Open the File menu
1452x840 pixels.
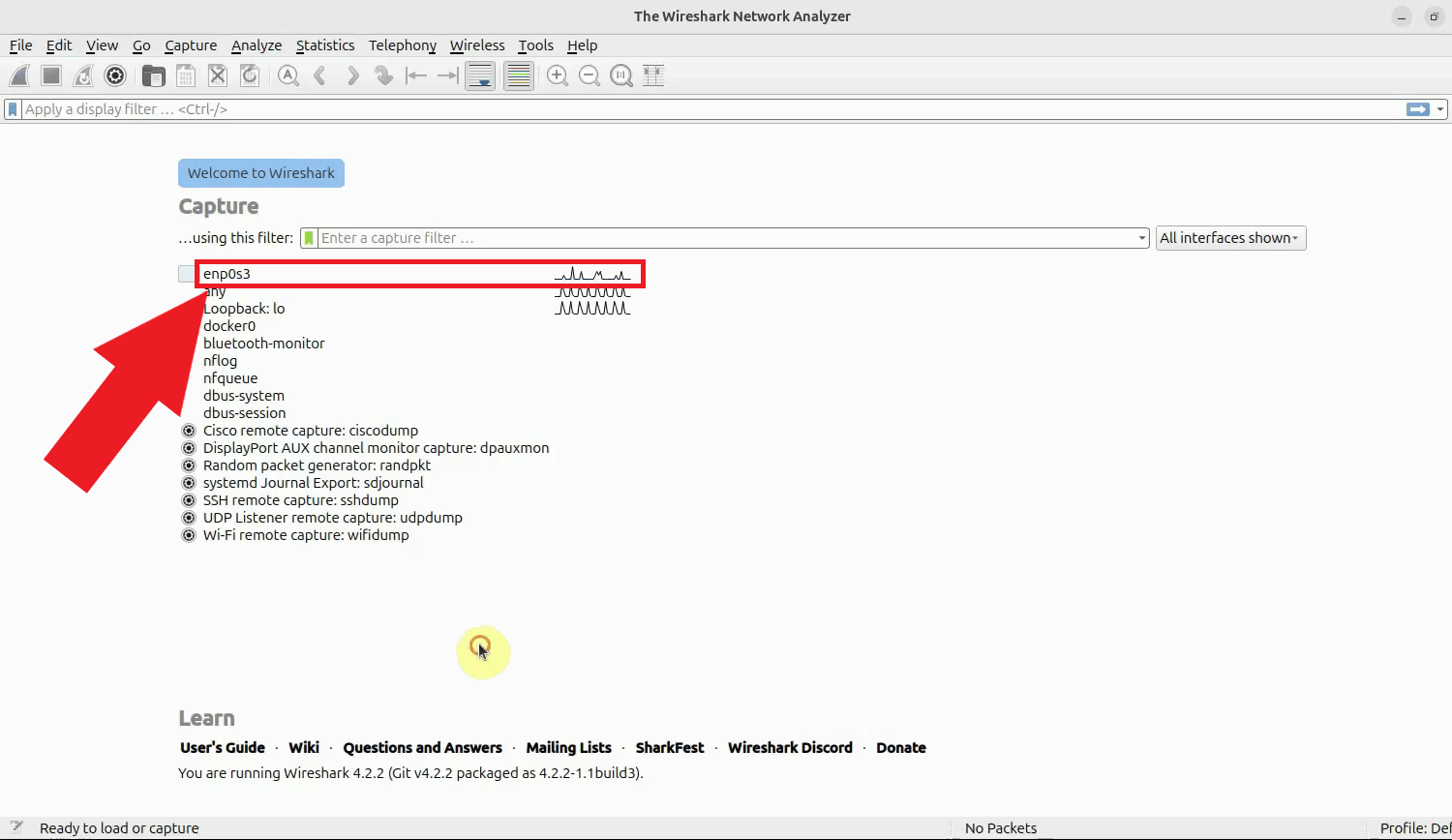pos(20,45)
